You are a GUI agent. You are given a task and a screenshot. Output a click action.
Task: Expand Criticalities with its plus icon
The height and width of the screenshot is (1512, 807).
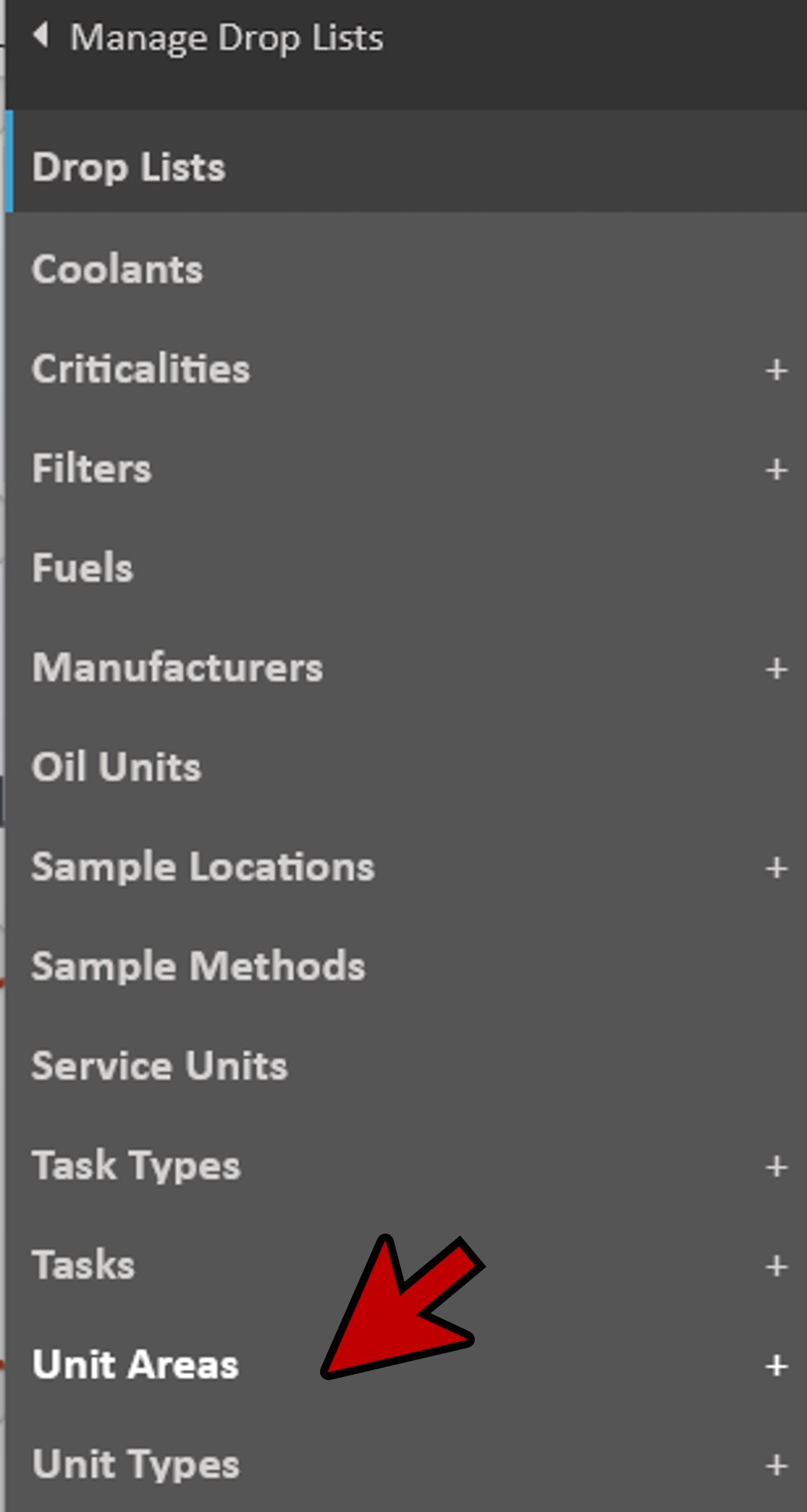point(776,371)
